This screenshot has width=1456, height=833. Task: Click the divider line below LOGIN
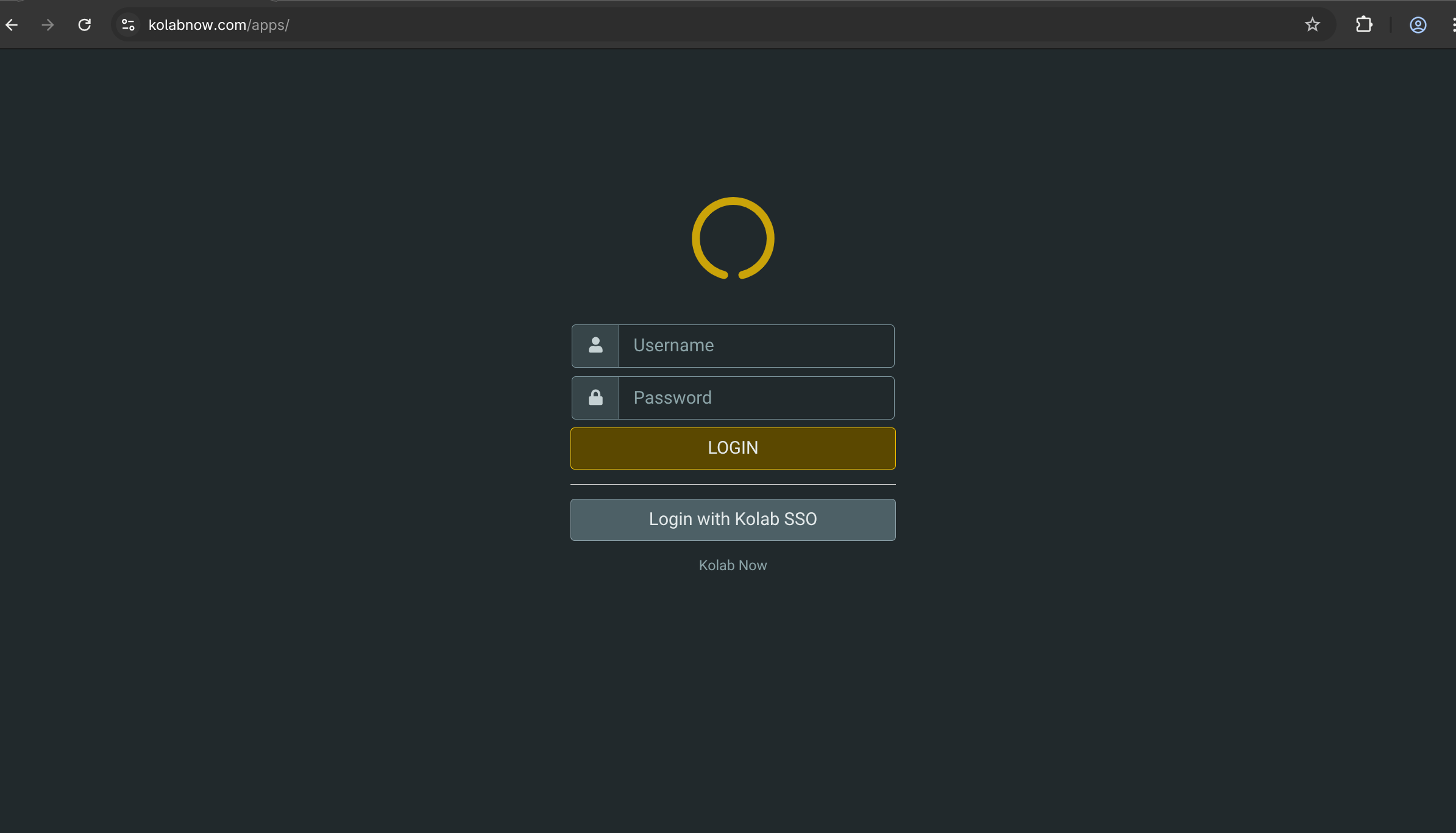[x=733, y=484]
